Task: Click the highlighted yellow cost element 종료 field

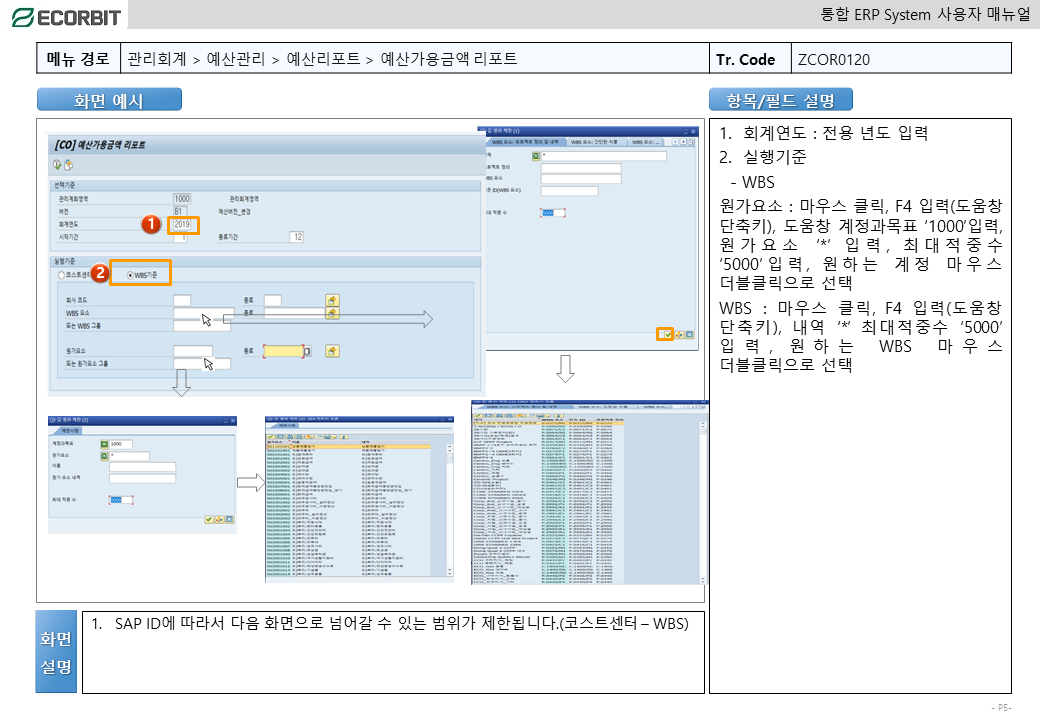Action: pyautogui.click(x=282, y=351)
